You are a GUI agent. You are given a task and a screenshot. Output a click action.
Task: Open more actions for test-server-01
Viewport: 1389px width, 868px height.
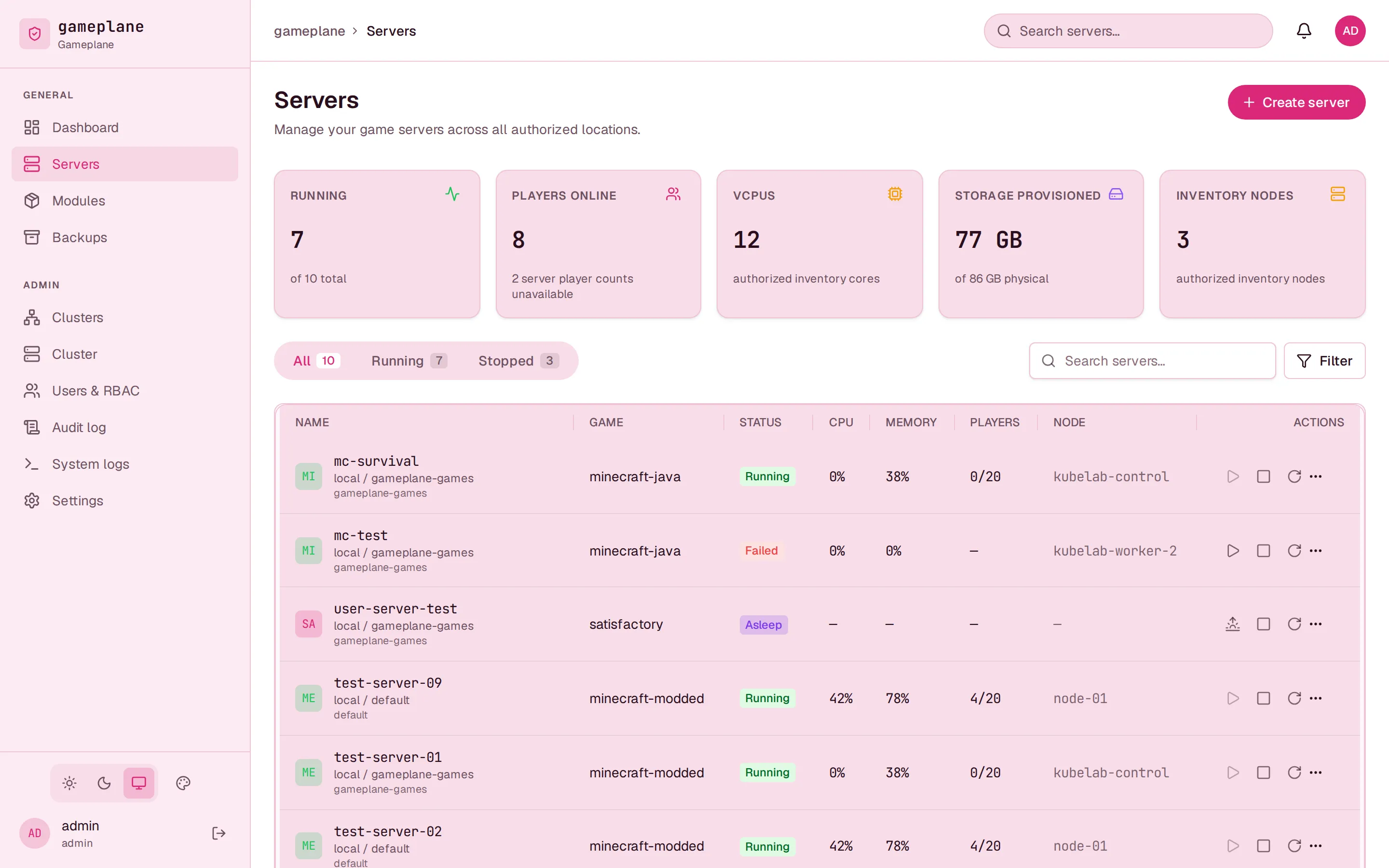pyautogui.click(x=1316, y=772)
